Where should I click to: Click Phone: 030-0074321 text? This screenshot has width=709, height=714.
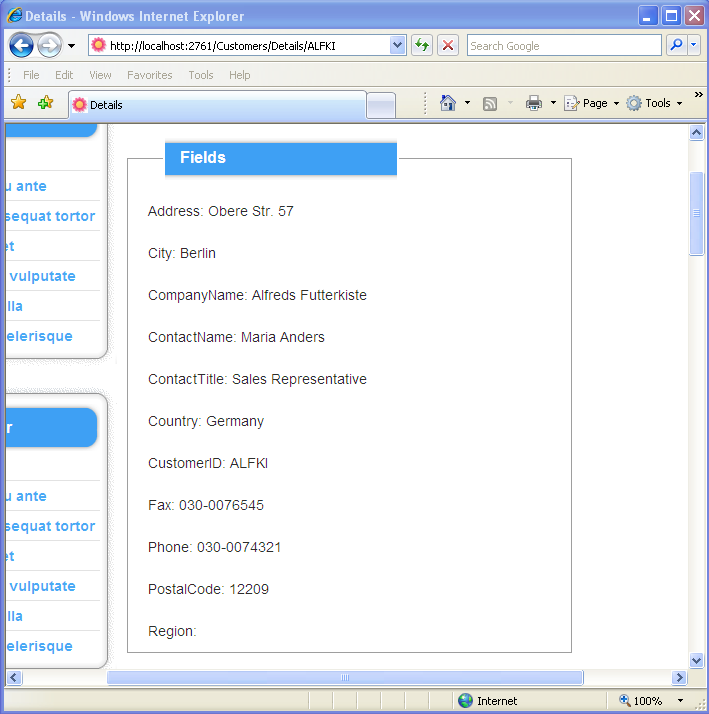pos(214,547)
